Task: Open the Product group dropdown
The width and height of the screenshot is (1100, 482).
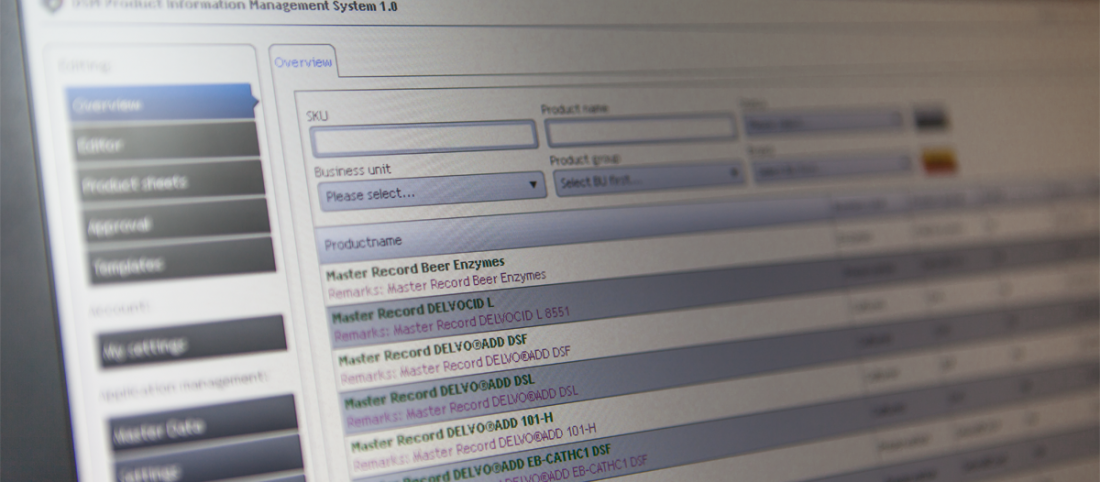Action: click(x=649, y=179)
